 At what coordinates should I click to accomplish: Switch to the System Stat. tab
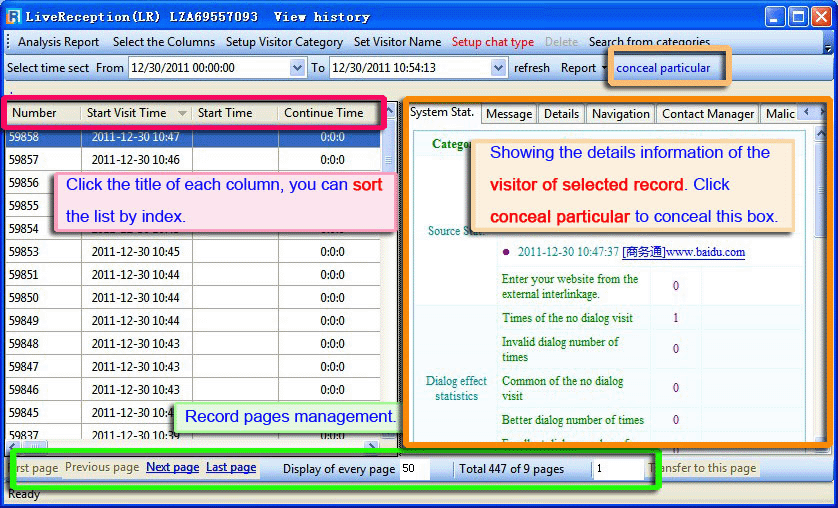441,112
